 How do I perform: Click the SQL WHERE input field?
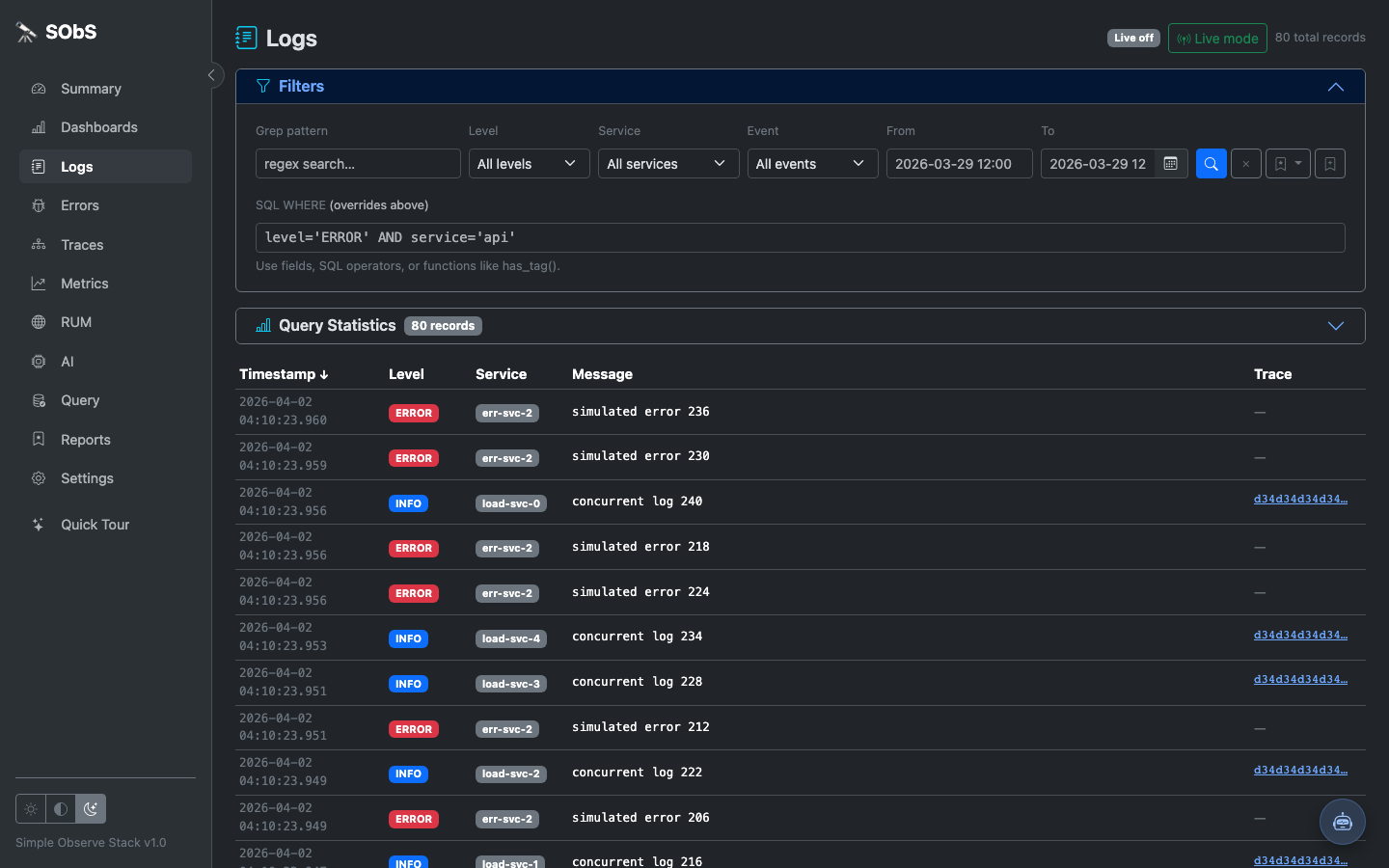(801, 237)
